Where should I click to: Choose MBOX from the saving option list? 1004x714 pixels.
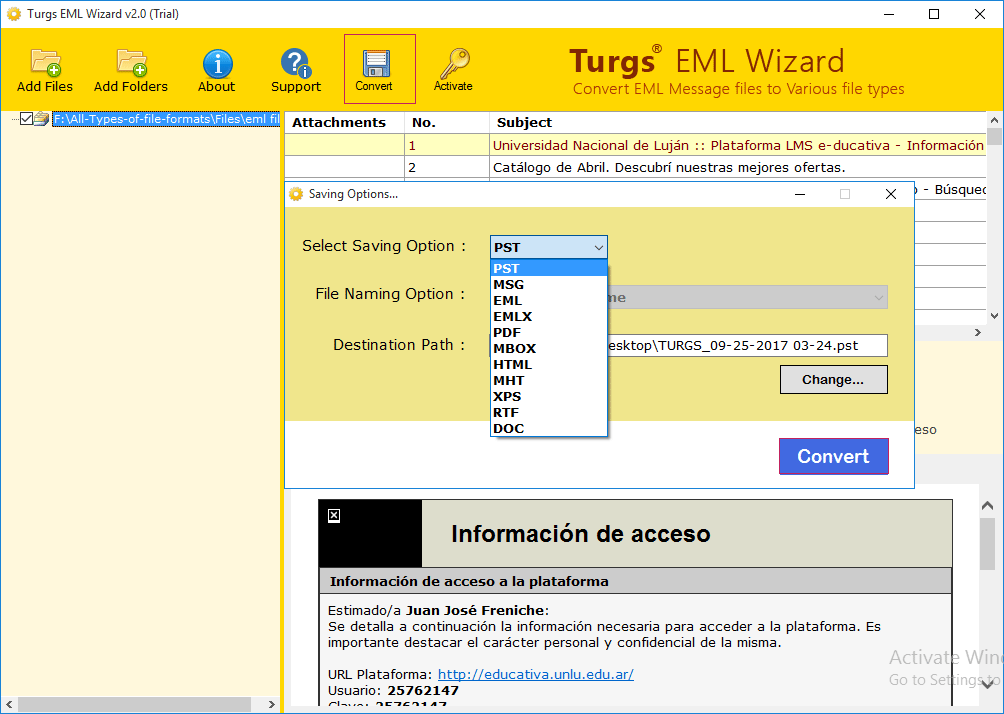pos(549,348)
